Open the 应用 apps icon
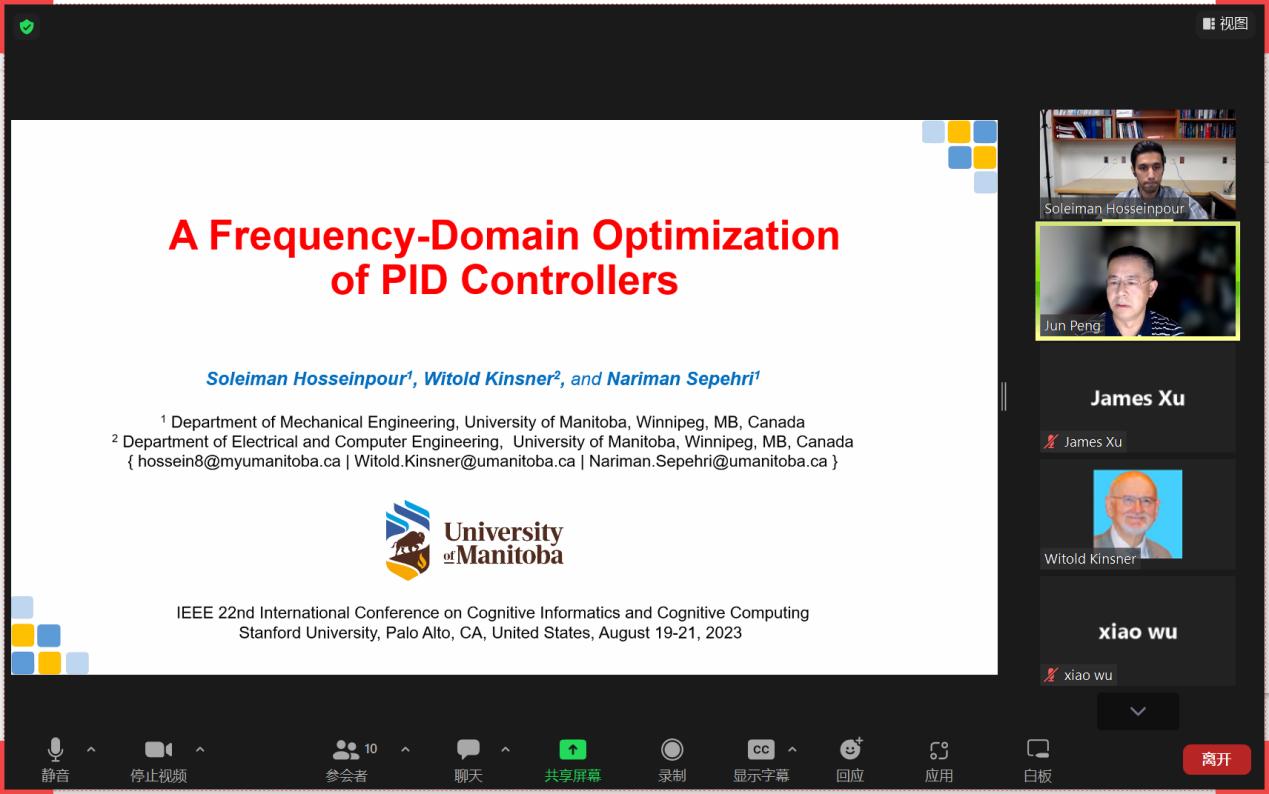 tap(938, 760)
